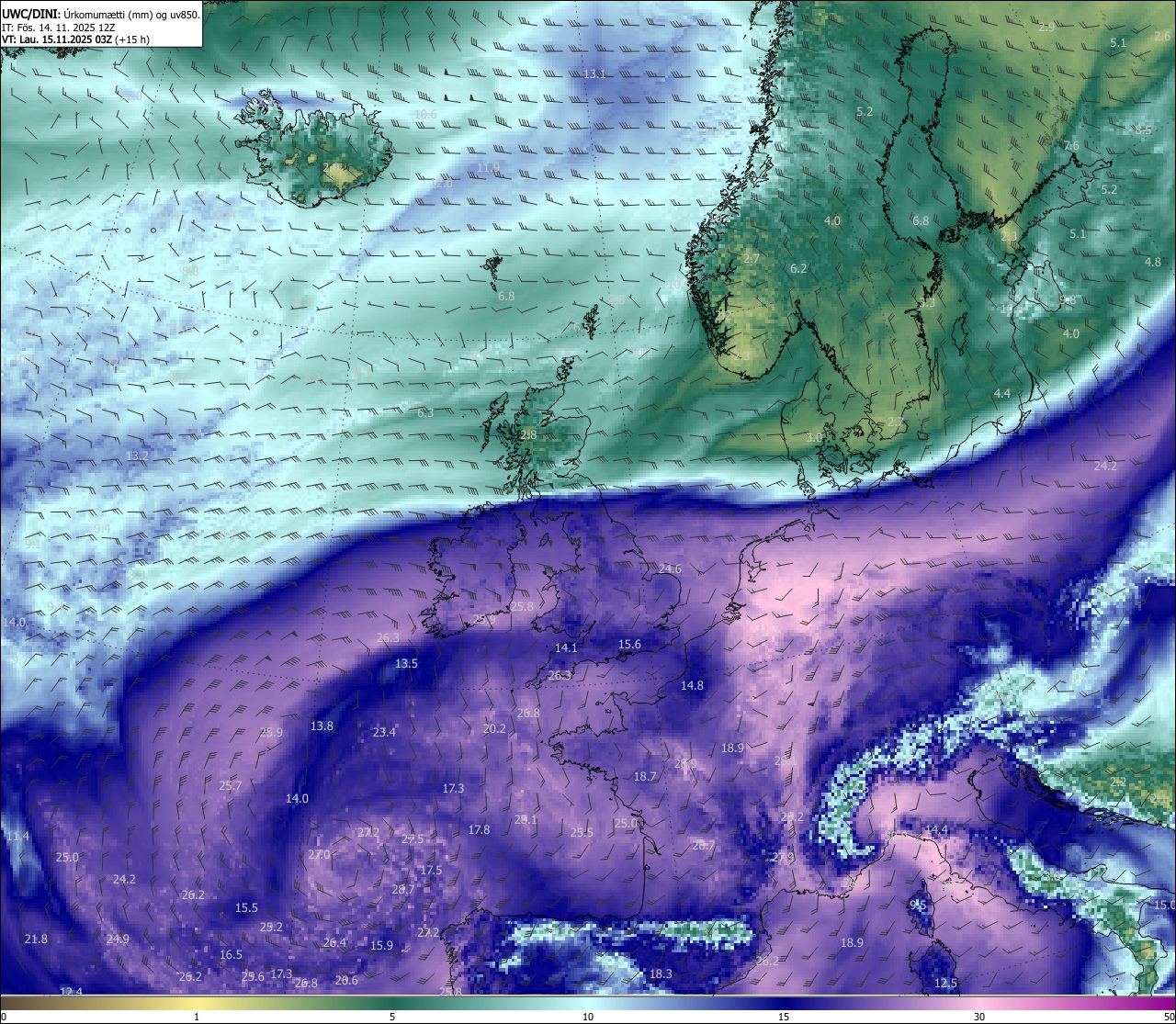Click the value 14.8 over northern France

692,686
